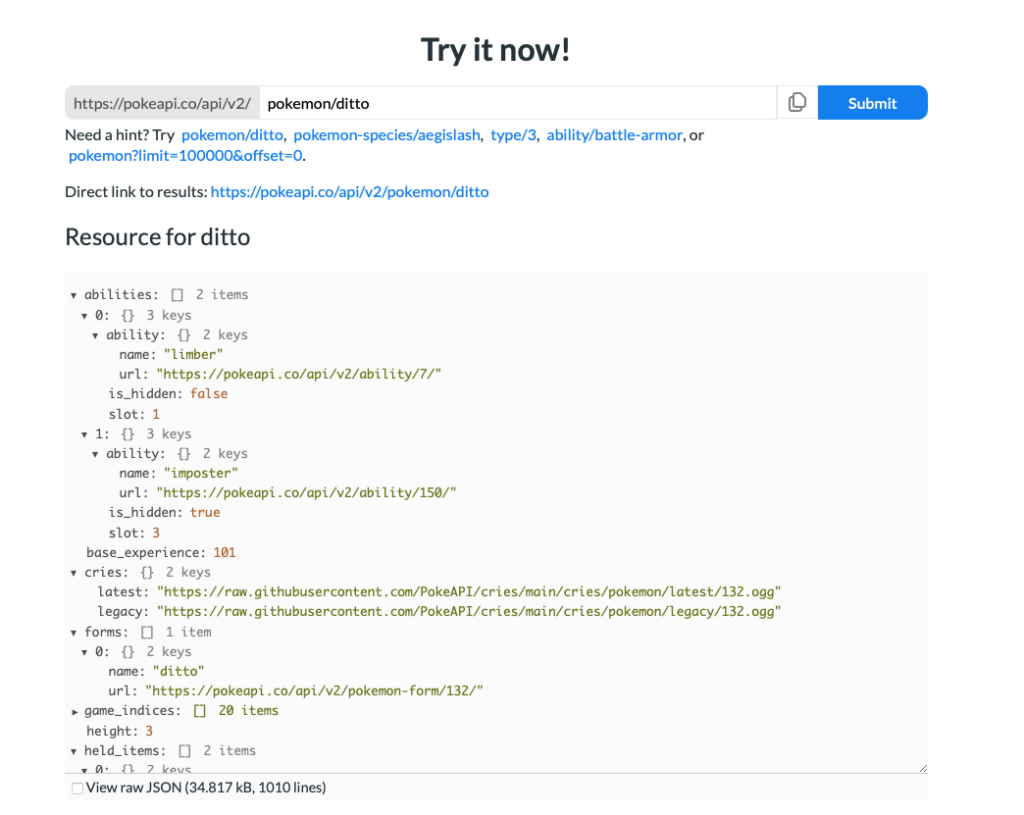Copy the API URL with the clipboard icon
Screen dimensions: 1024x815
point(797,103)
